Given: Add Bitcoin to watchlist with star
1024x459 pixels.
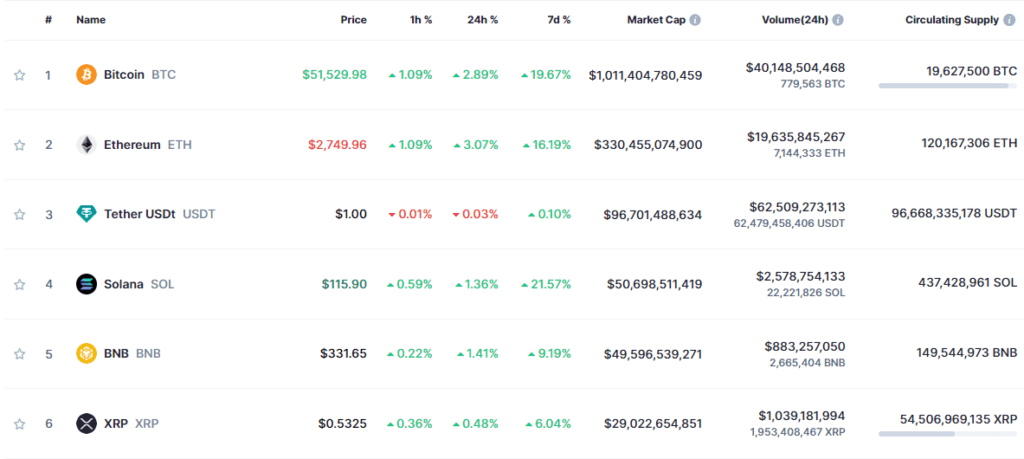Looking at the screenshot, I should click(19, 75).
